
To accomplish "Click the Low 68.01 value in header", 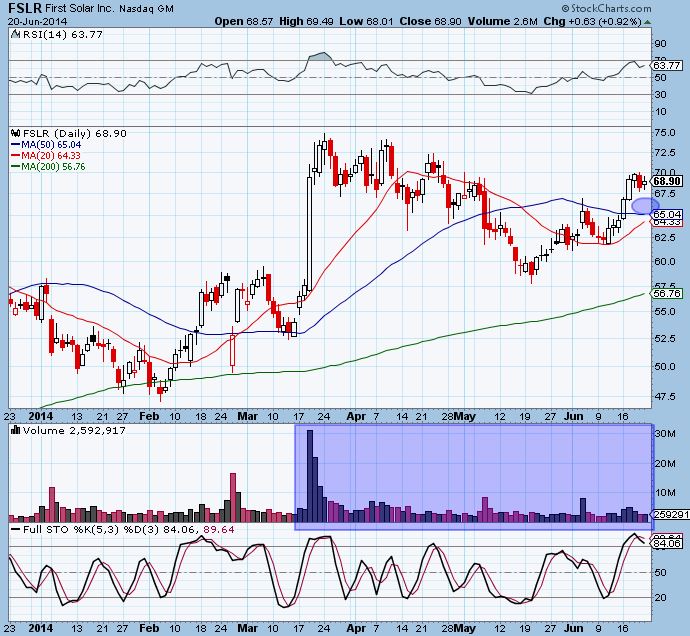I will (367, 21).
